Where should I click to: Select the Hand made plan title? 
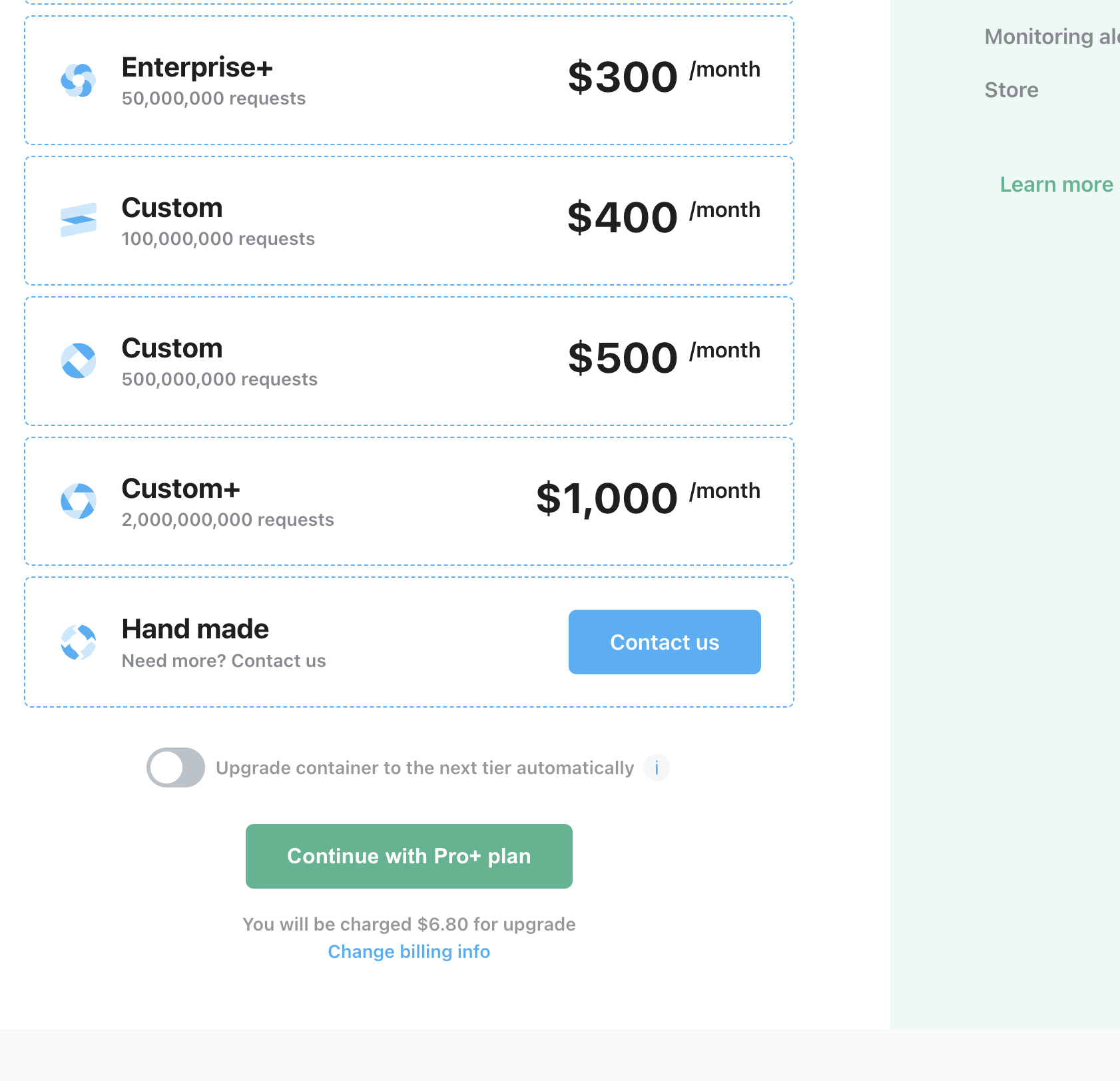195,630
